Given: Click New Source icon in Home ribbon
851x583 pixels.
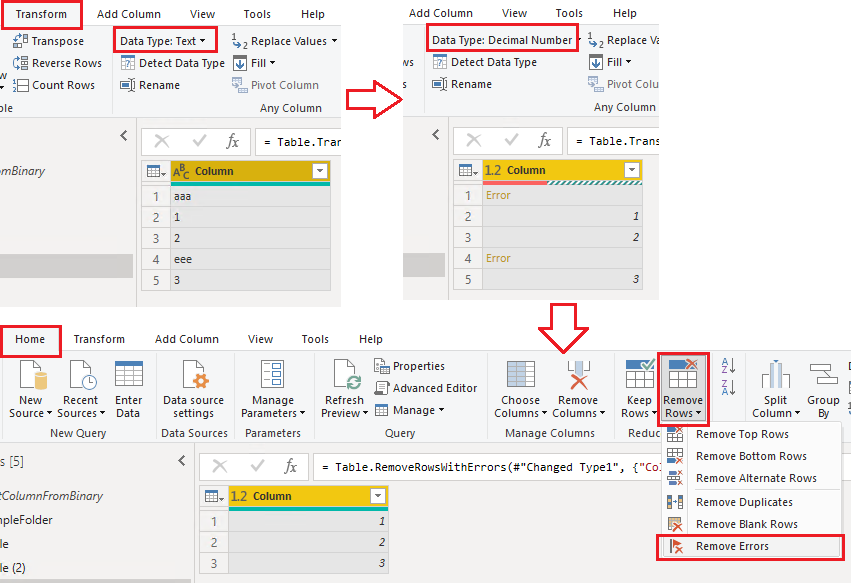Looking at the screenshot, I should tap(33, 375).
